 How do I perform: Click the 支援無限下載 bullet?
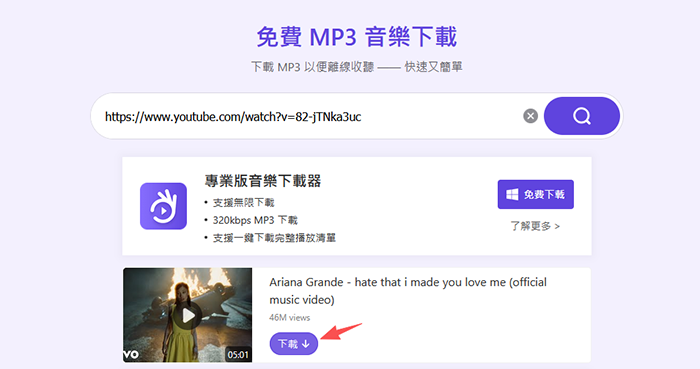click(x=243, y=203)
